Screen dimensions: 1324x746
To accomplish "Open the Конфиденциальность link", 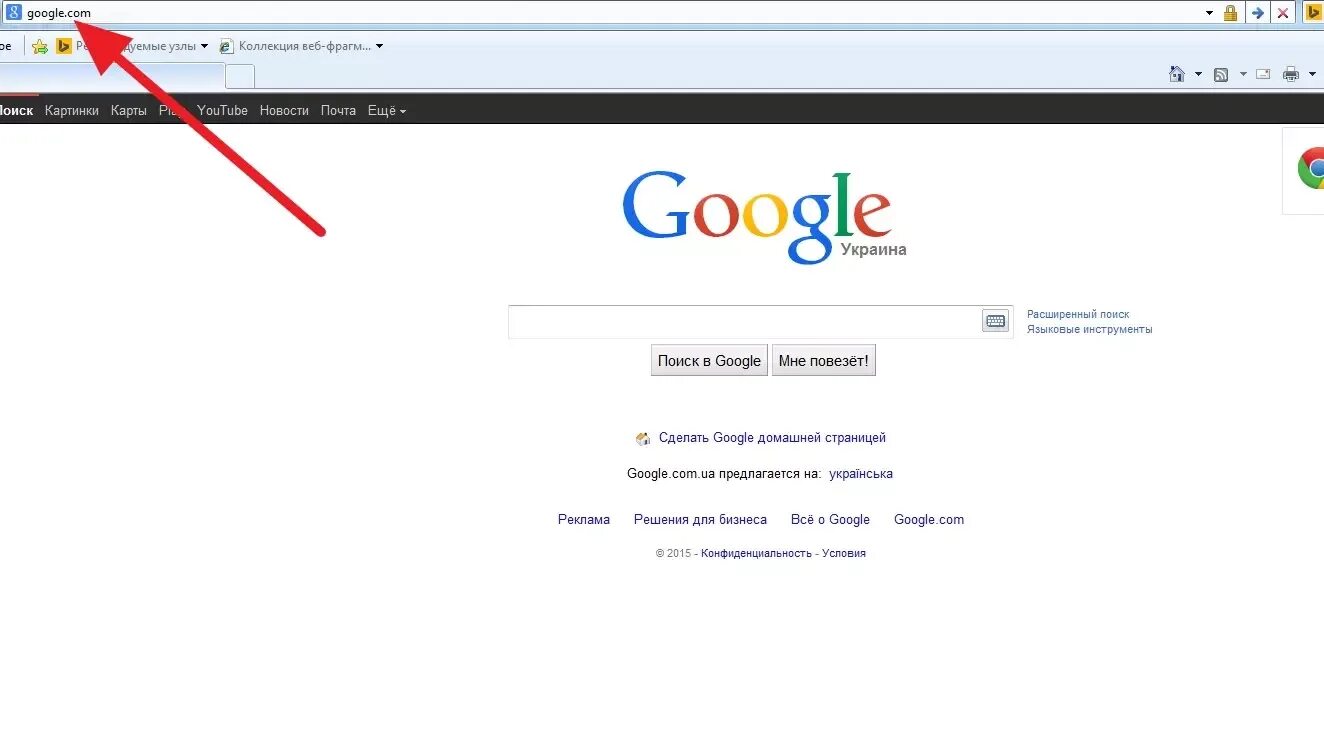I will pos(756,553).
